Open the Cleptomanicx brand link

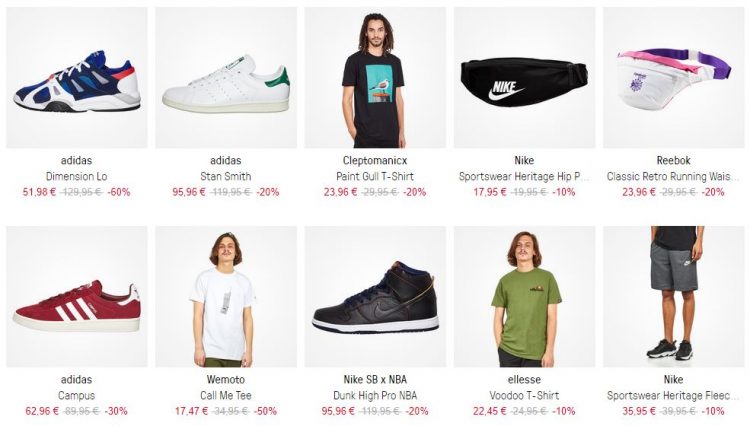(375, 161)
